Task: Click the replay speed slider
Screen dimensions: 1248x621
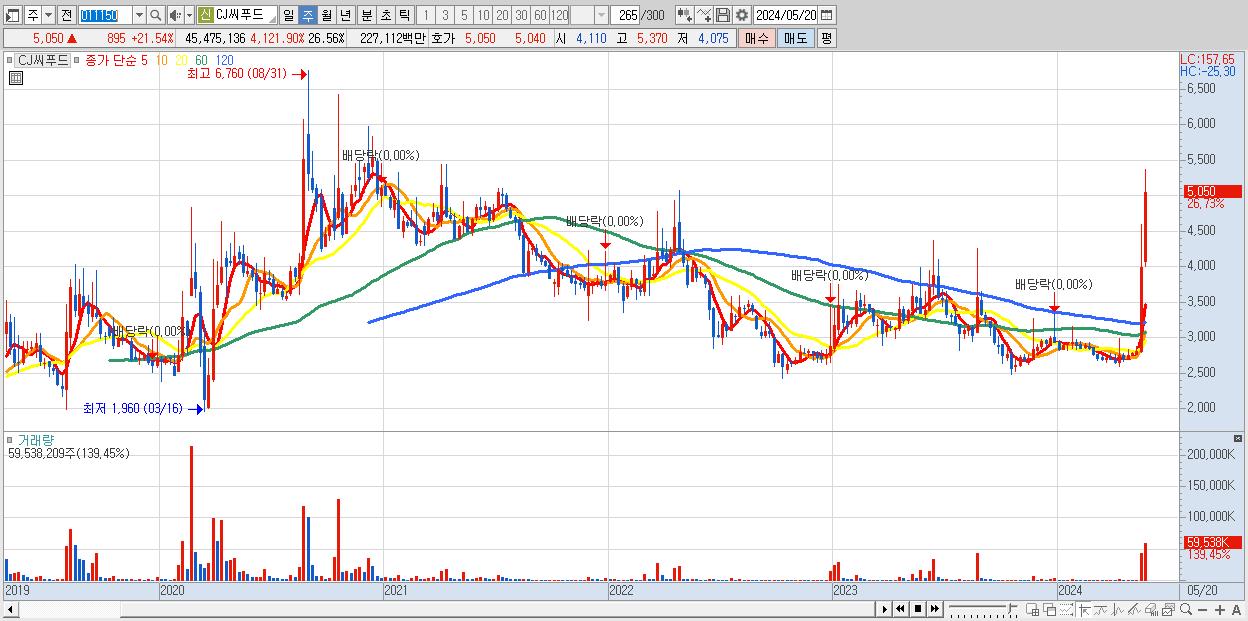Action: point(982,609)
